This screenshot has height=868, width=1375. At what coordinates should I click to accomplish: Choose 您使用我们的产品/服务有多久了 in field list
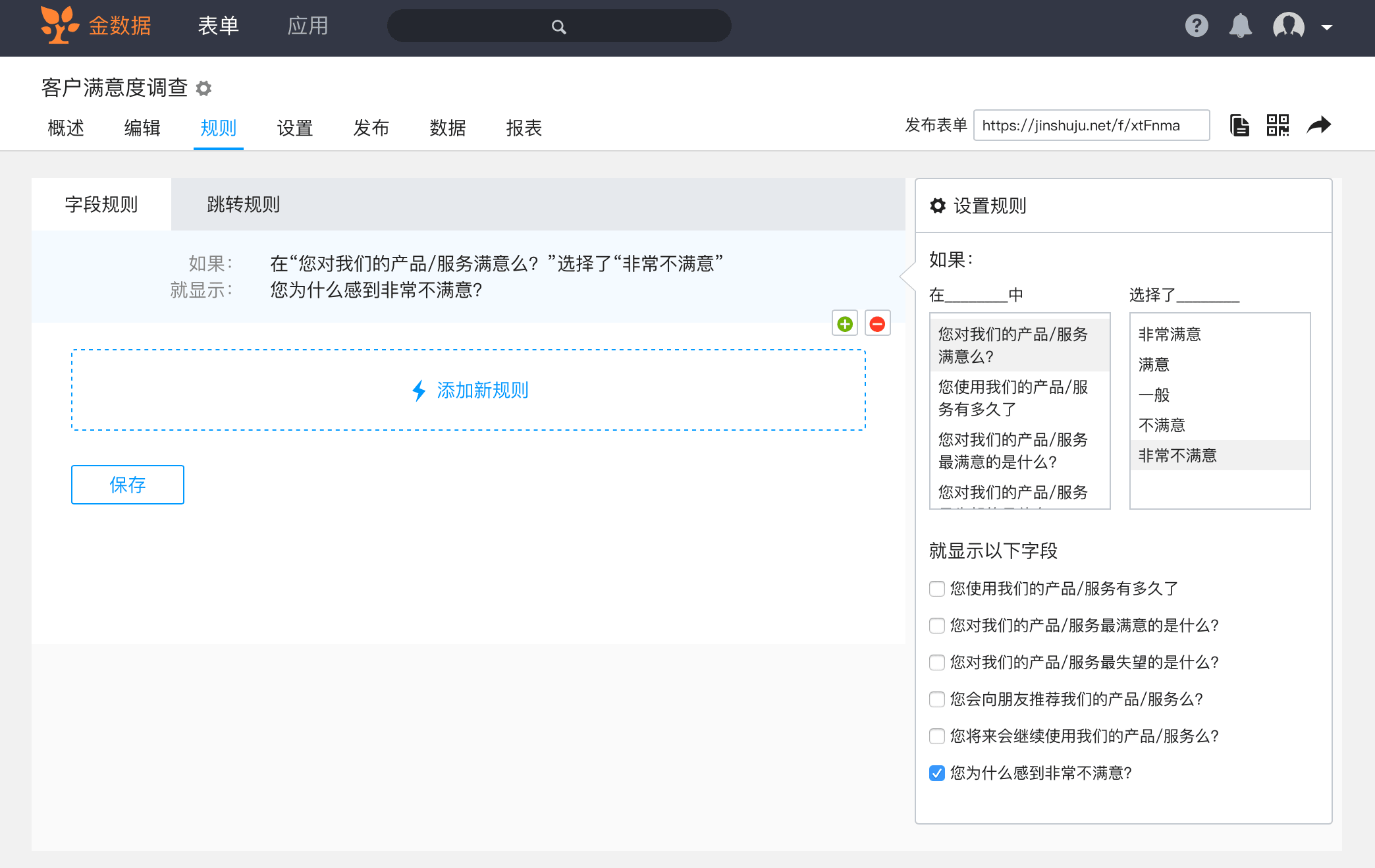pyautogui.click(x=1013, y=398)
